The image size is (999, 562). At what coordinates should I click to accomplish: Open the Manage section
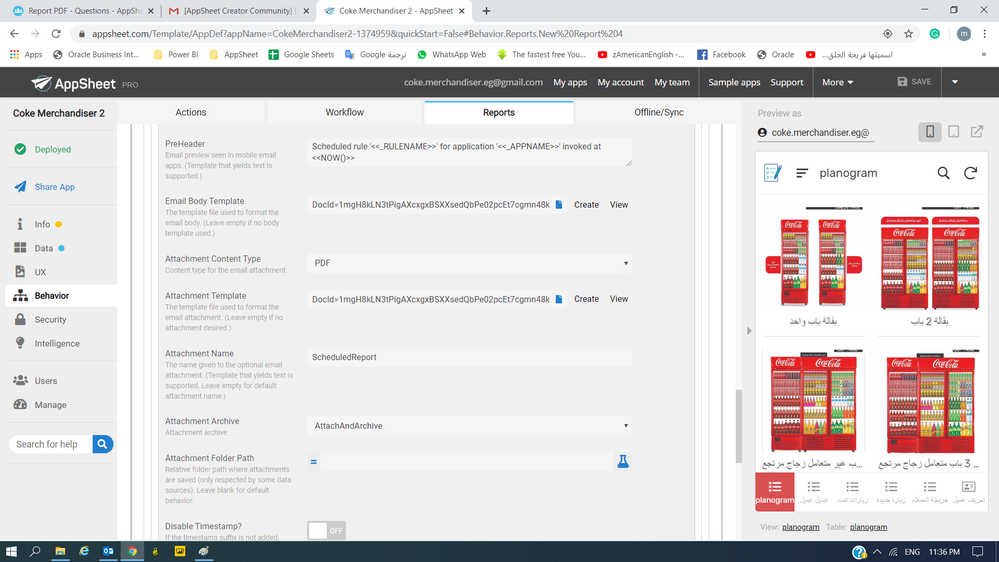(40, 405)
